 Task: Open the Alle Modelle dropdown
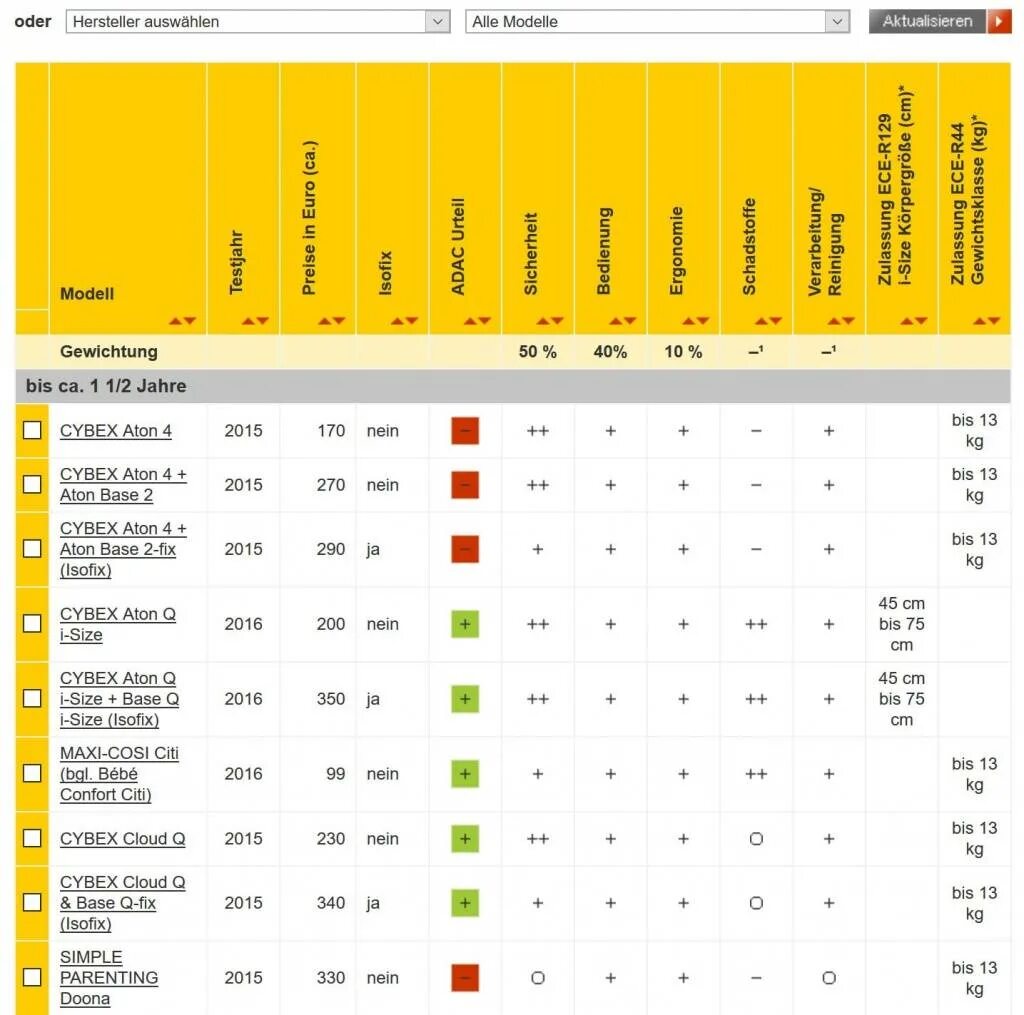tap(657, 22)
